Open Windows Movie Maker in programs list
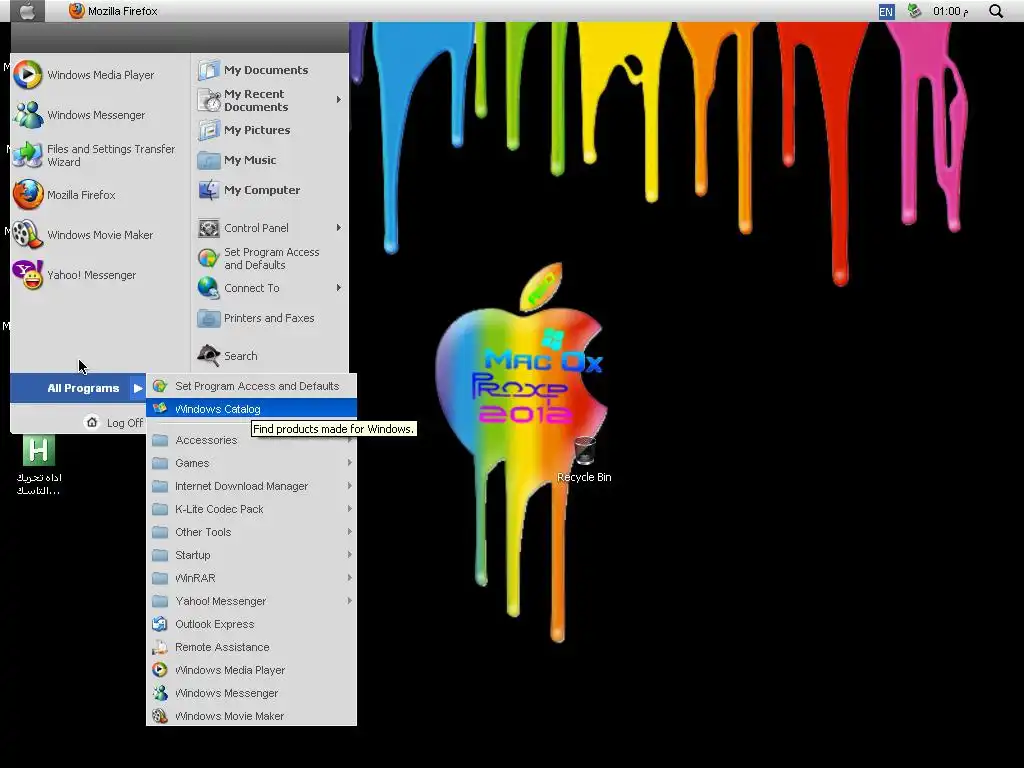This screenshot has width=1024, height=768. (251, 716)
